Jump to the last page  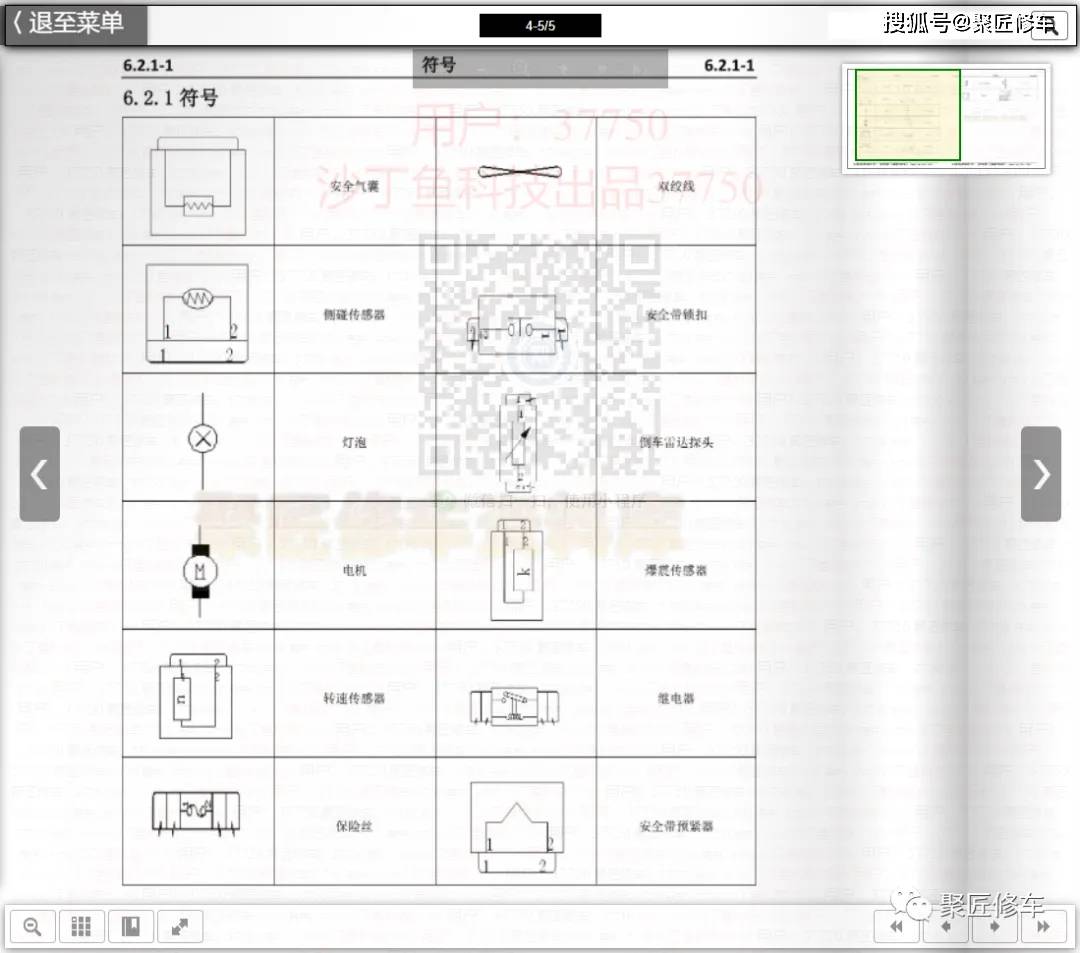click(x=1043, y=926)
